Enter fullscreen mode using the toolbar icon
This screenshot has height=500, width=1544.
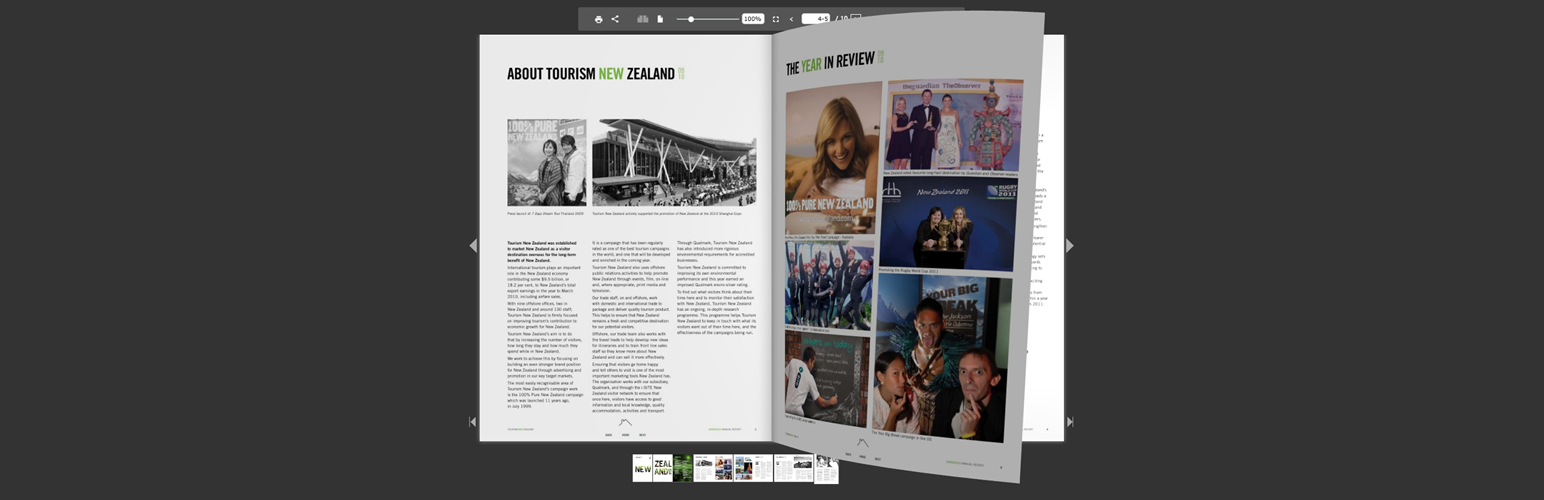coord(776,19)
